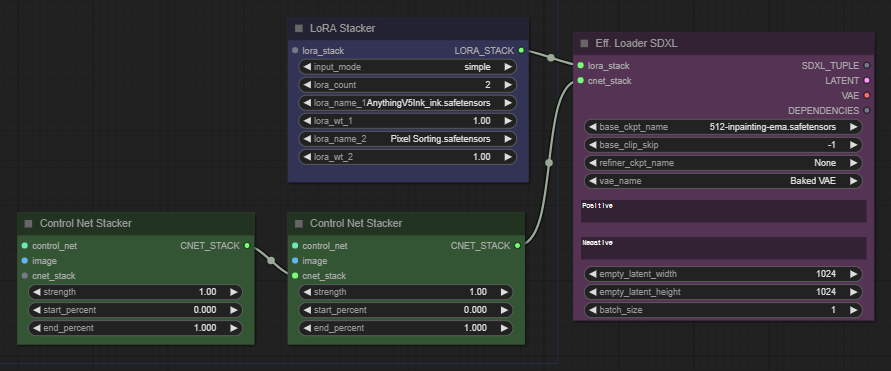891x371 pixels.
Task: Click the end_percent 1.000 value on the right Control Net Stacker
Action: click(x=476, y=328)
